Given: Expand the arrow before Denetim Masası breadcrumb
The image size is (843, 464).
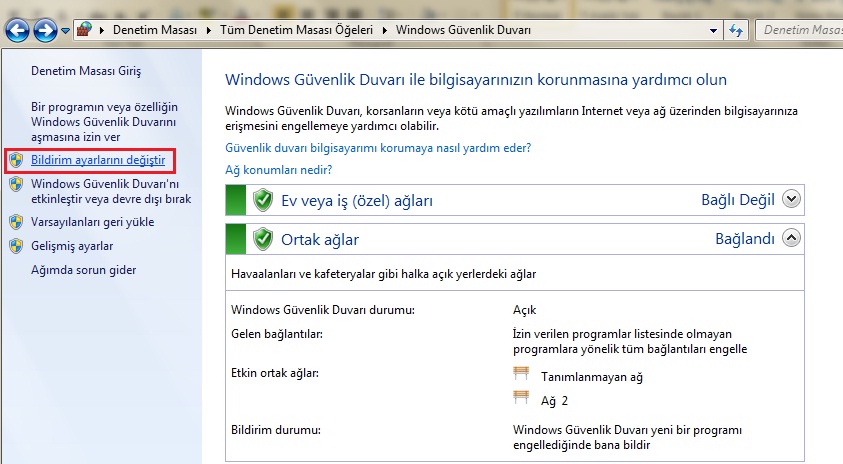Looking at the screenshot, I should (102, 30).
